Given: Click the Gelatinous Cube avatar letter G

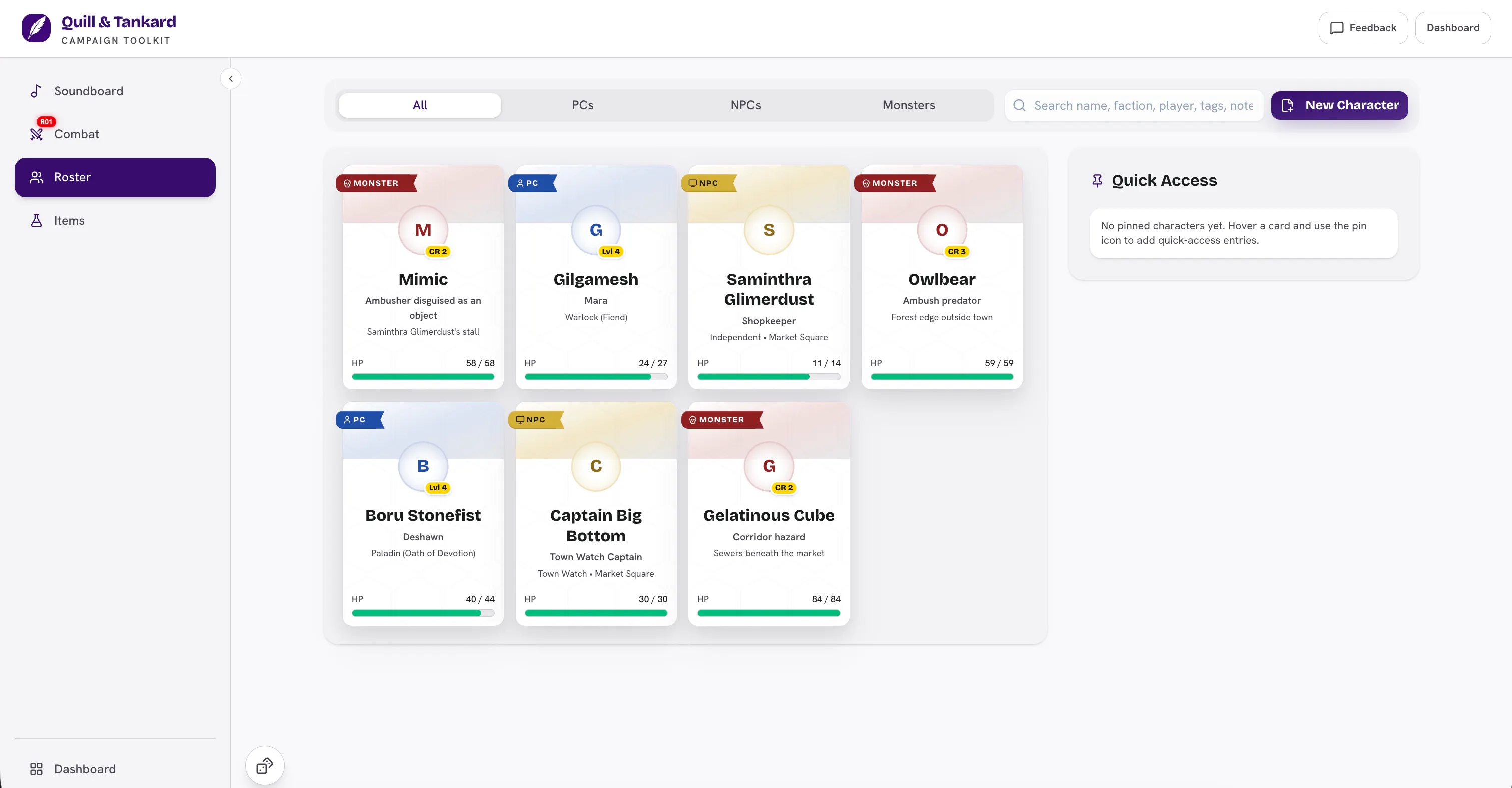Looking at the screenshot, I should click(x=769, y=466).
